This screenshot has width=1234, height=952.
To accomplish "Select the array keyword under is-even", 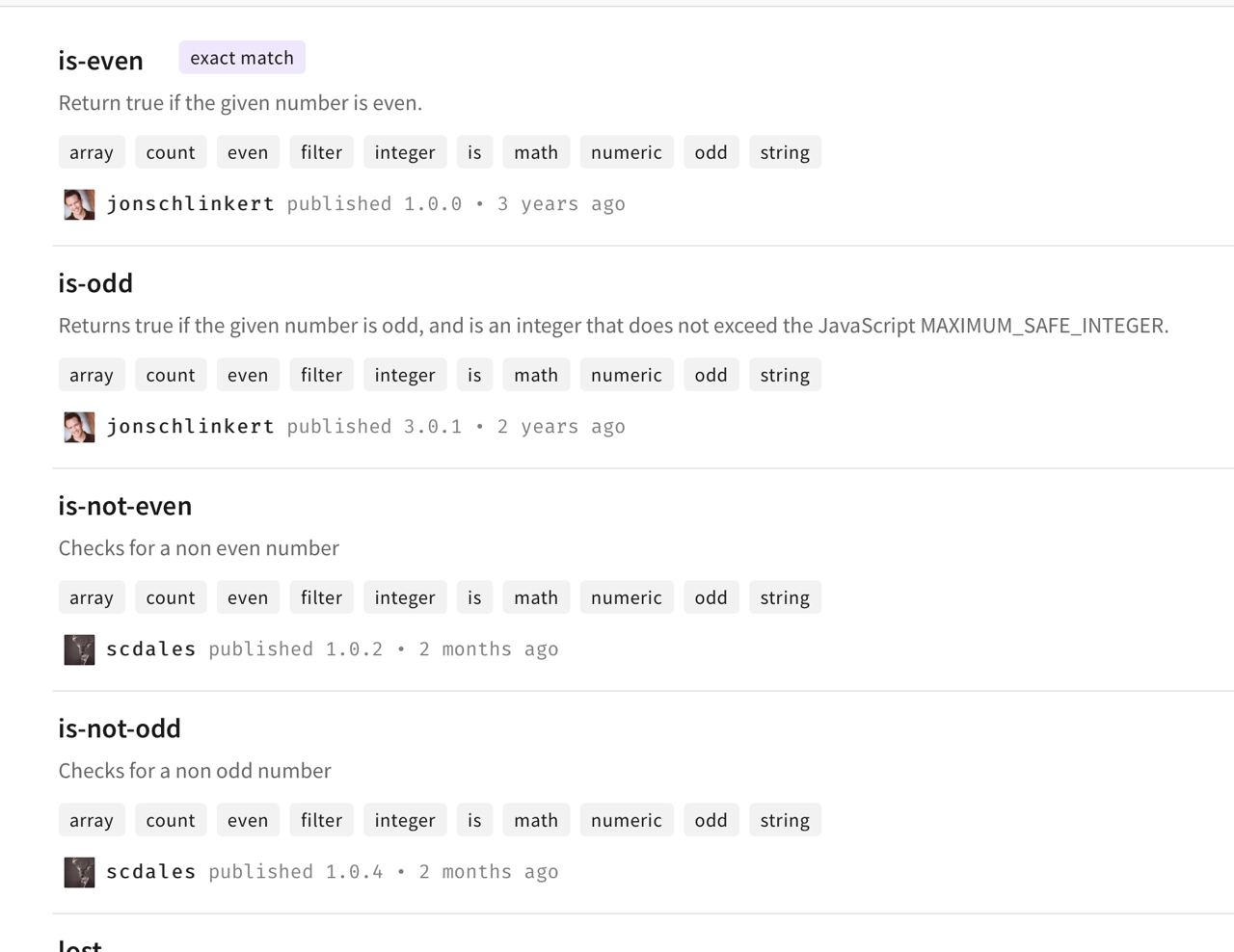I will click(92, 152).
